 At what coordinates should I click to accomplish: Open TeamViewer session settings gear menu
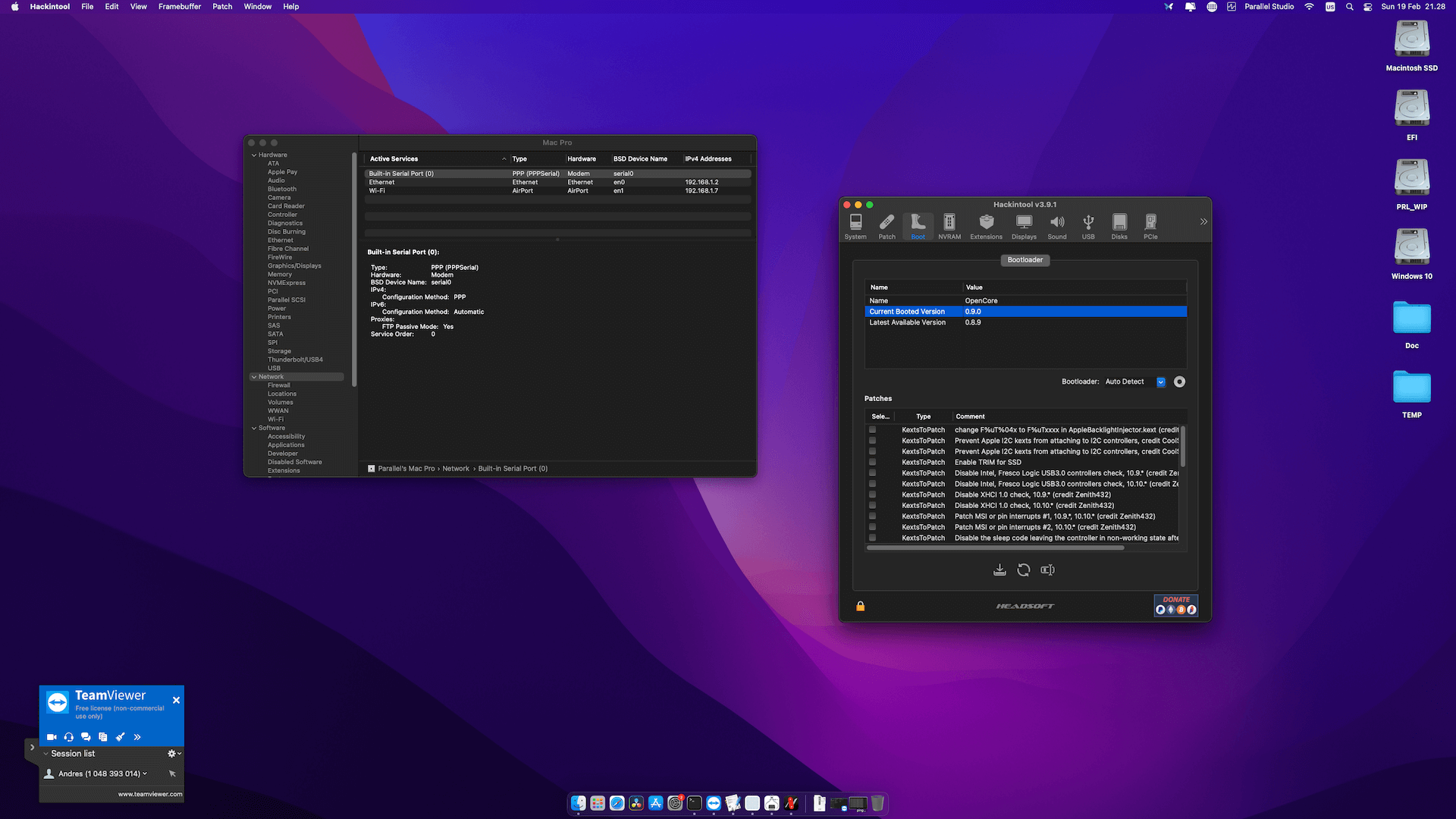tap(174, 754)
